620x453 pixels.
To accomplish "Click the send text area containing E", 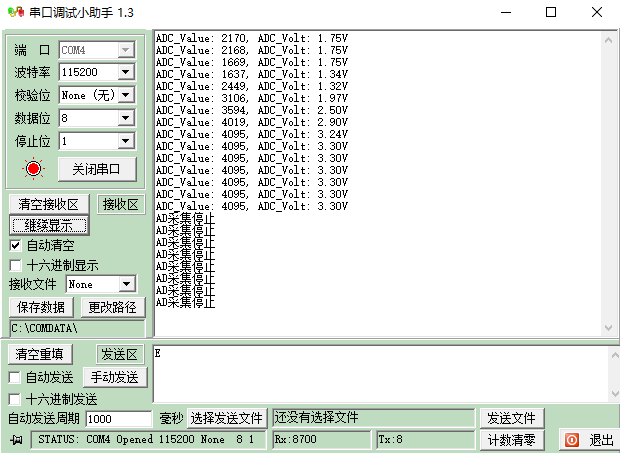I will (x=381, y=374).
